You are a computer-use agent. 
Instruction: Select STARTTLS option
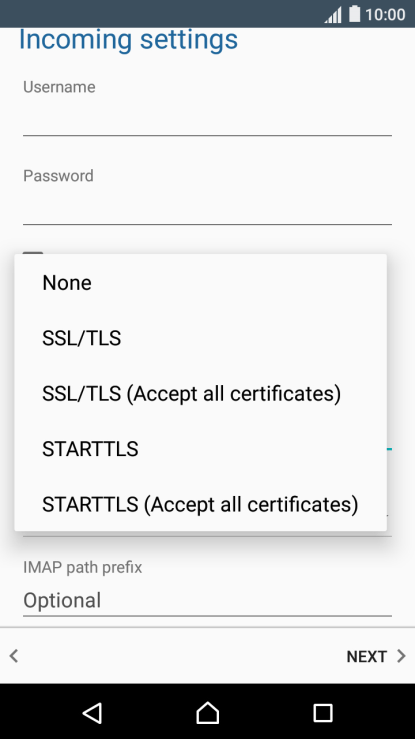point(201,449)
